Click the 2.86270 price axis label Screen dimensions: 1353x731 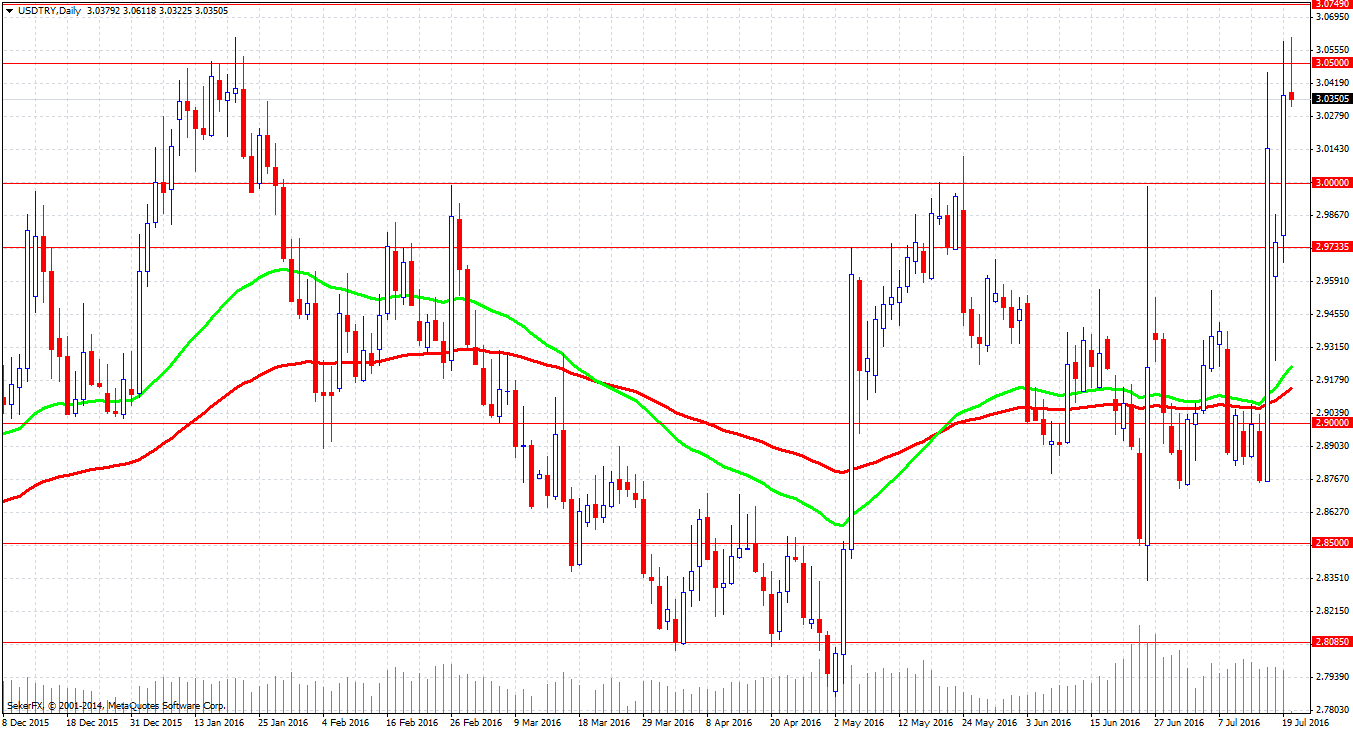pyautogui.click(x=1332, y=512)
